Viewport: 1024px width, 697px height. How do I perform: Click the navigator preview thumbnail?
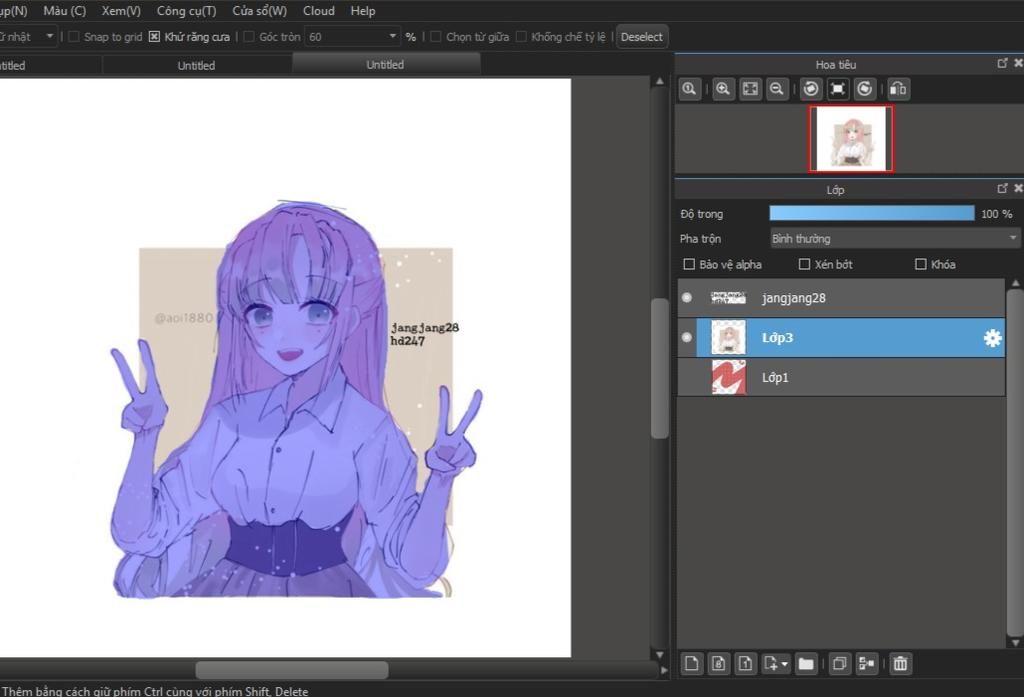(852, 139)
